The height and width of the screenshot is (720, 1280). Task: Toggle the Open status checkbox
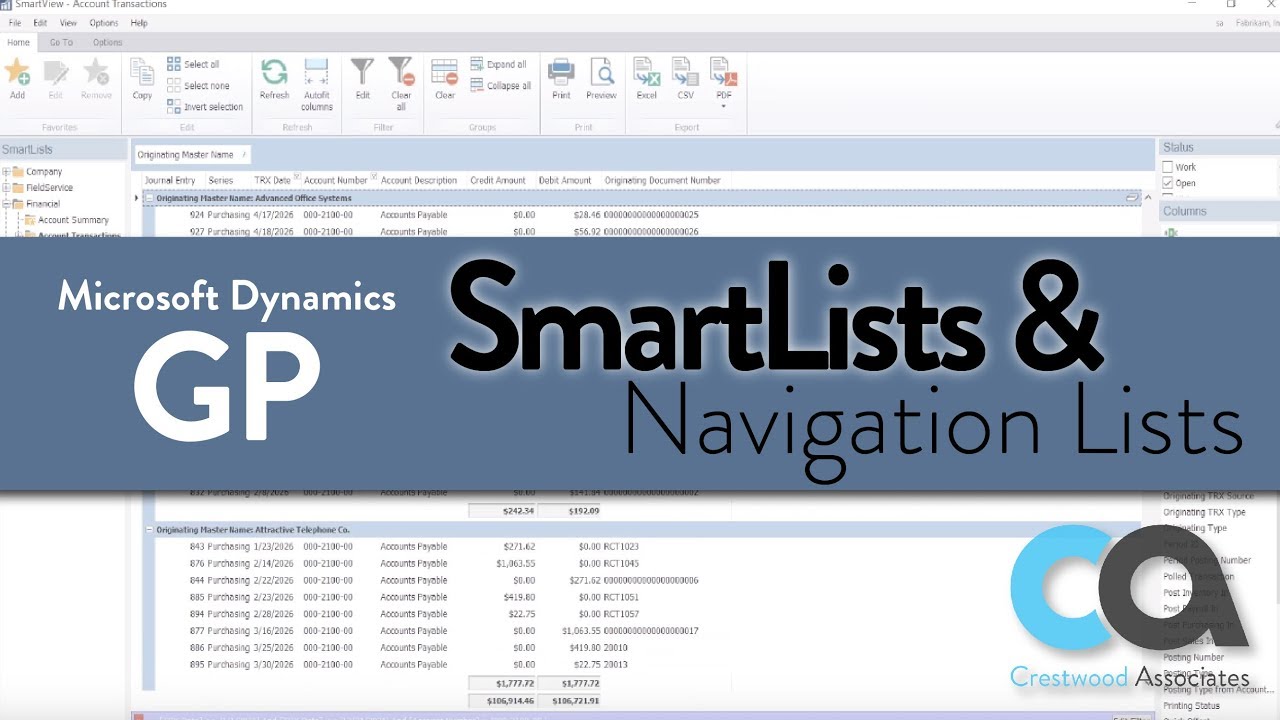[1167, 183]
